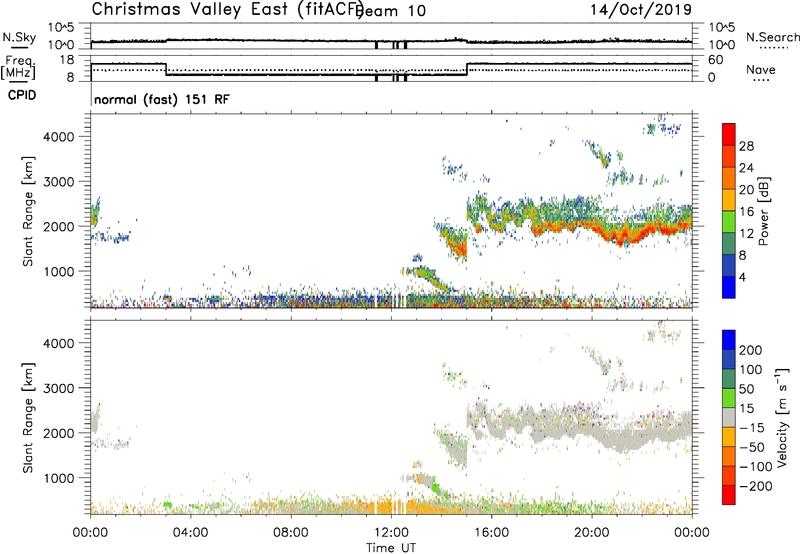Click the Freq. [MHz] axis label

[x=18, y=67]
